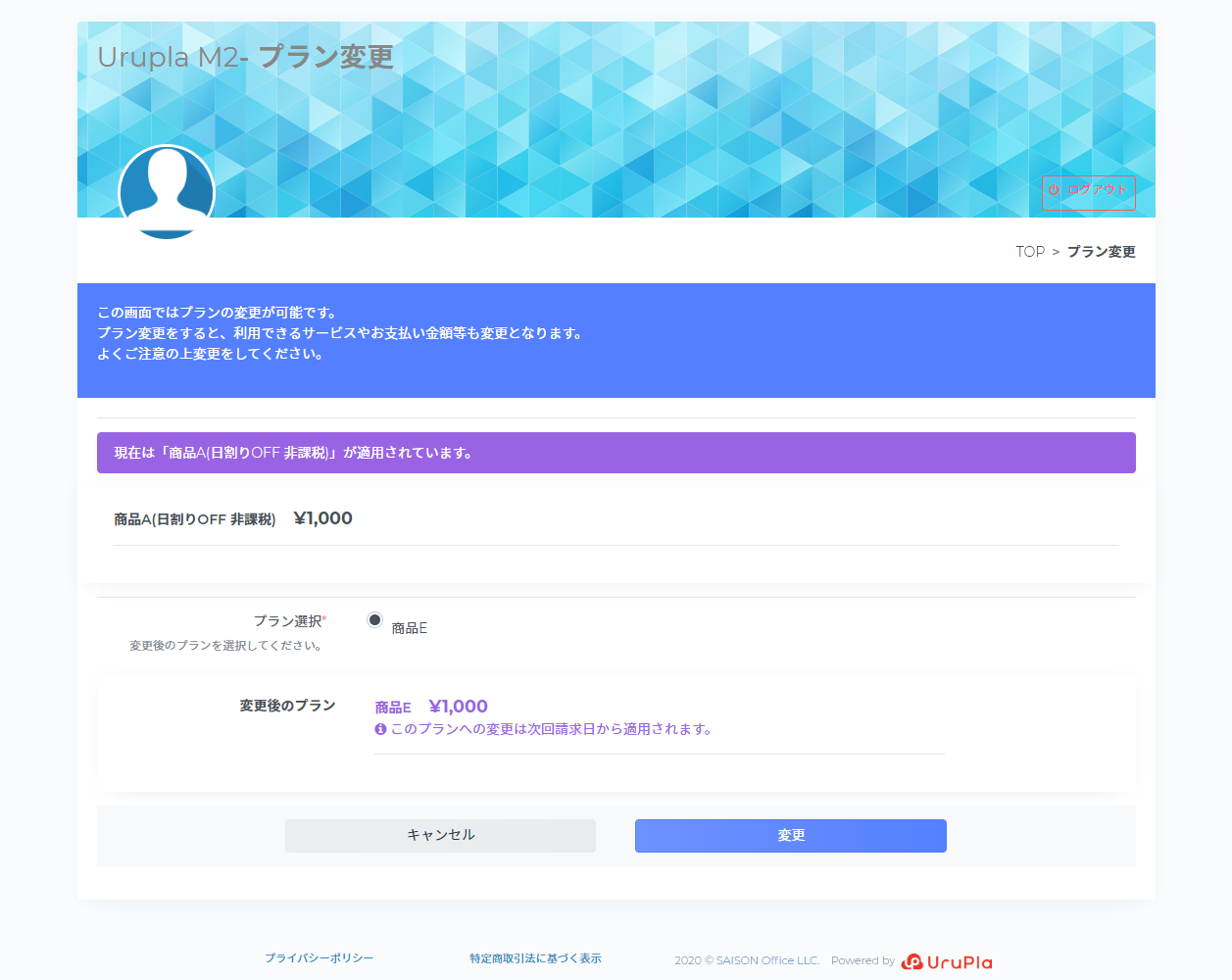Select the 商品E radio button

374,619
